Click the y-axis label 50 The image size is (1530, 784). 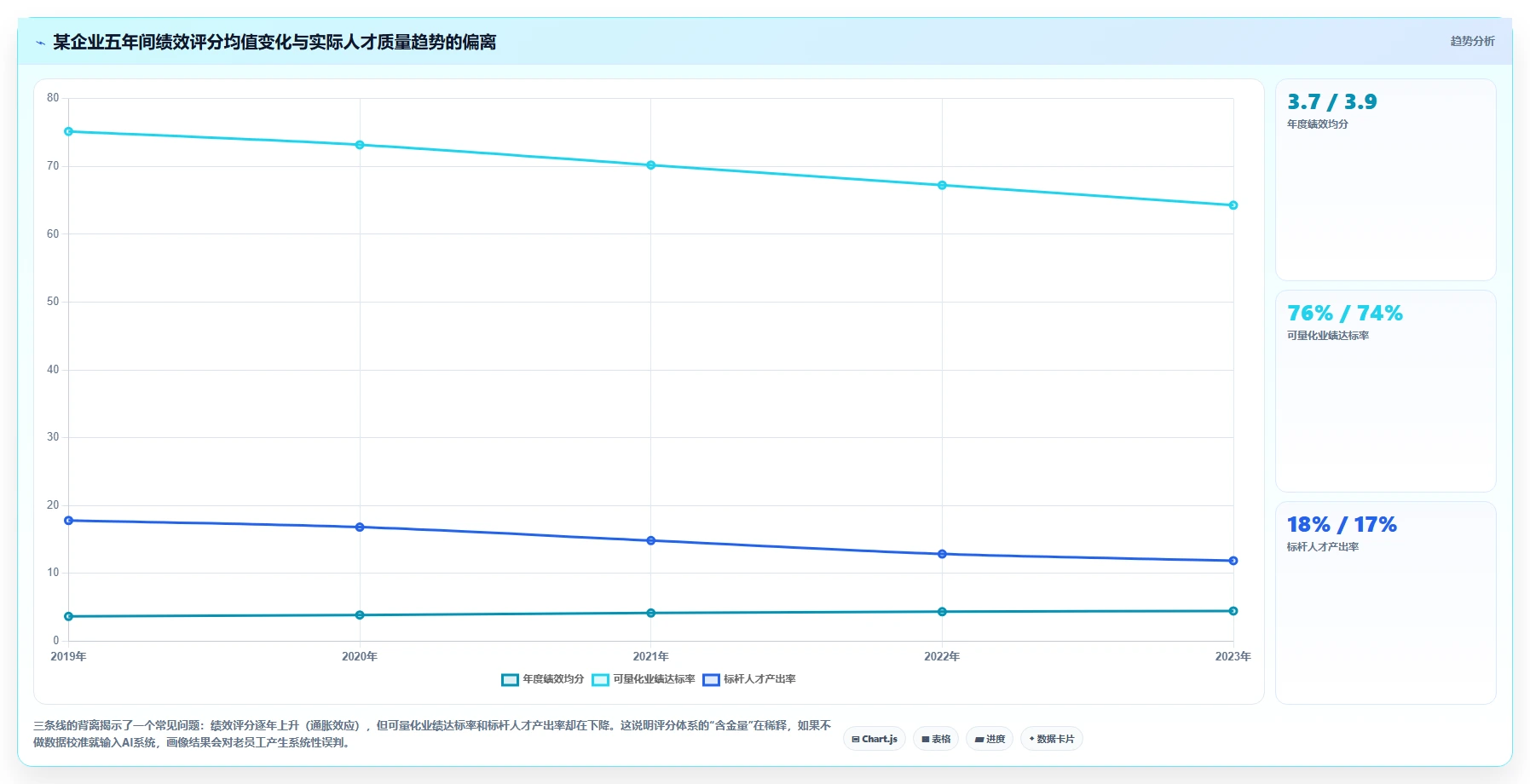click(x=53, y=302)
